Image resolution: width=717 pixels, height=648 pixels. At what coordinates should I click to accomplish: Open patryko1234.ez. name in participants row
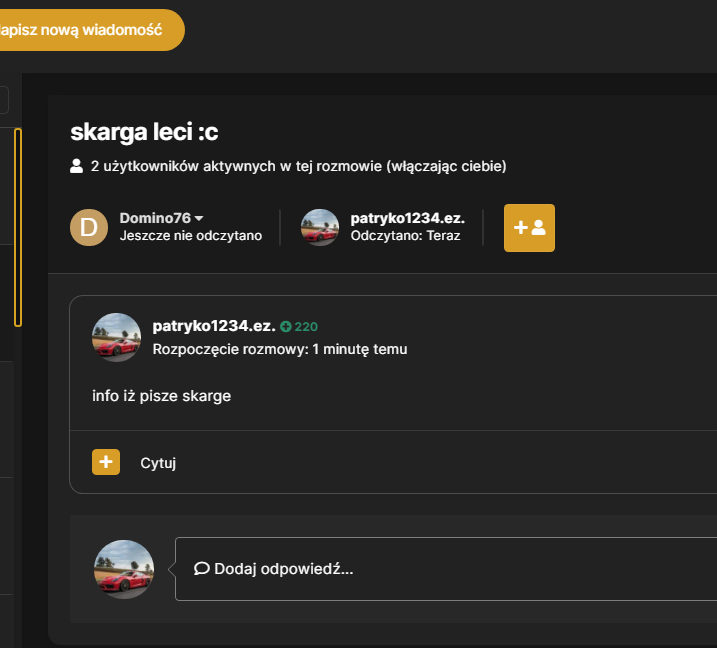[407, 218]
